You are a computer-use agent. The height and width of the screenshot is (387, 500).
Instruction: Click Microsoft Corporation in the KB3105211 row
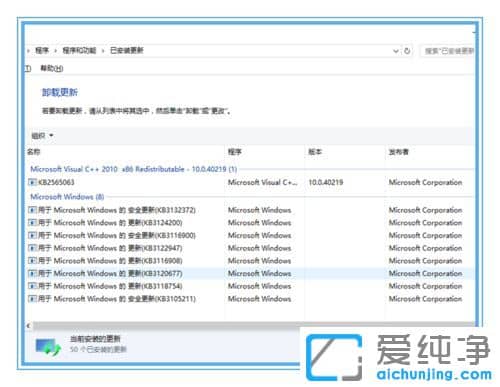[425, 299]
